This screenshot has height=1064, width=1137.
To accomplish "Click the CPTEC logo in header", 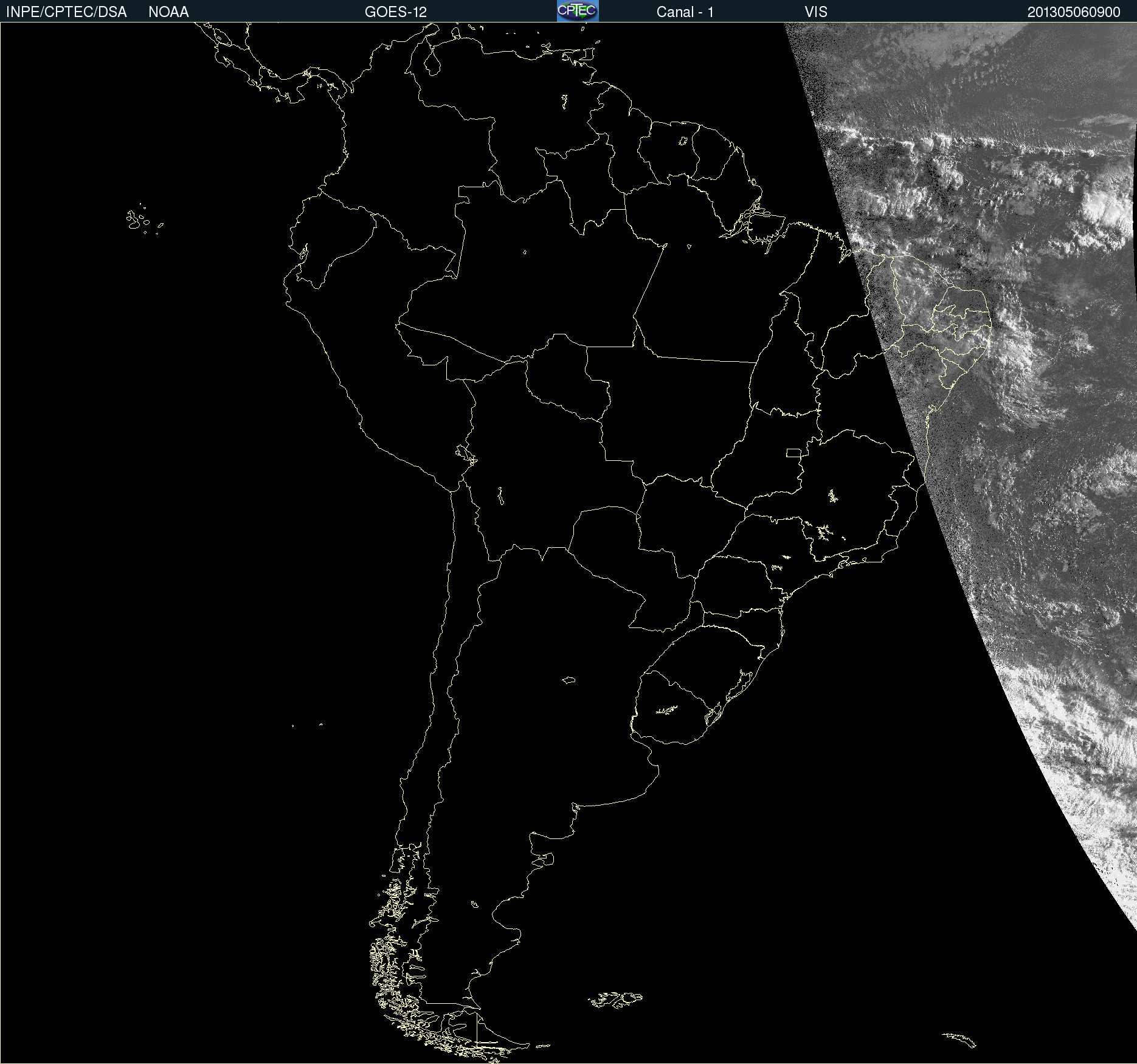I will 578,11.
